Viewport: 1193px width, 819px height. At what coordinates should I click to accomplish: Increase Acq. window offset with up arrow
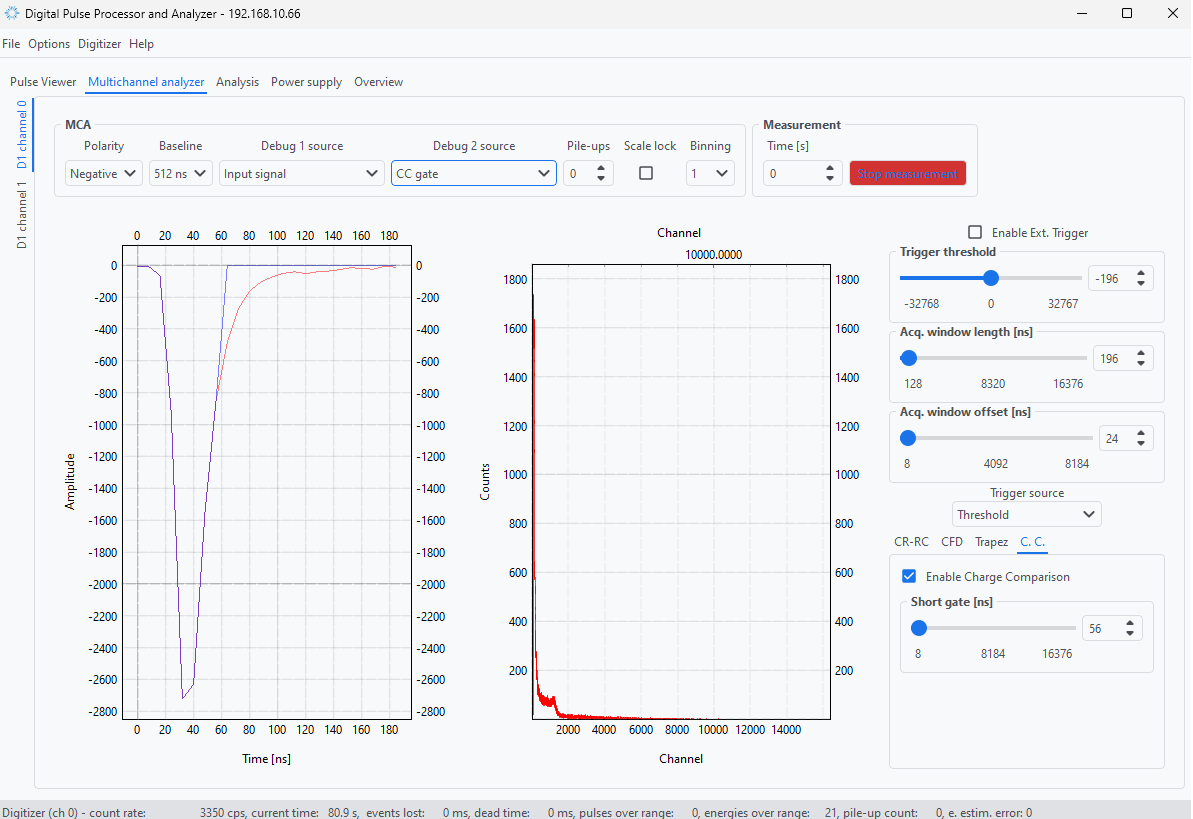click(1141, 432)
